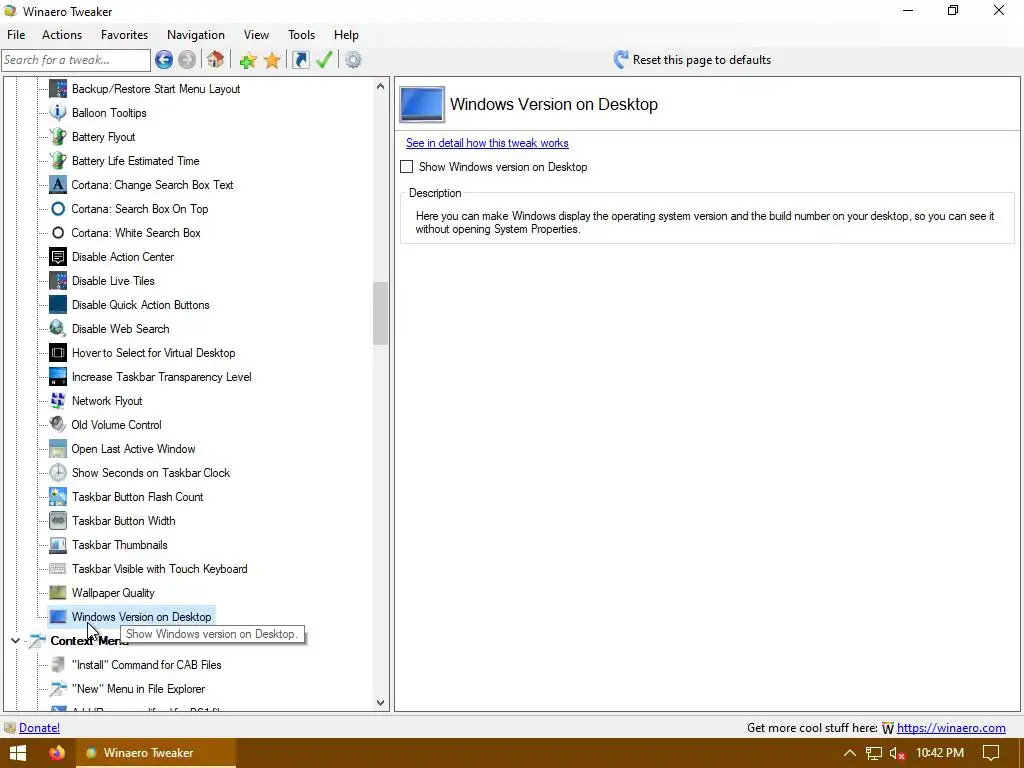Select Cortana: White Search Box item
The image size is (1024, 768).
click(x=136, y=232)
